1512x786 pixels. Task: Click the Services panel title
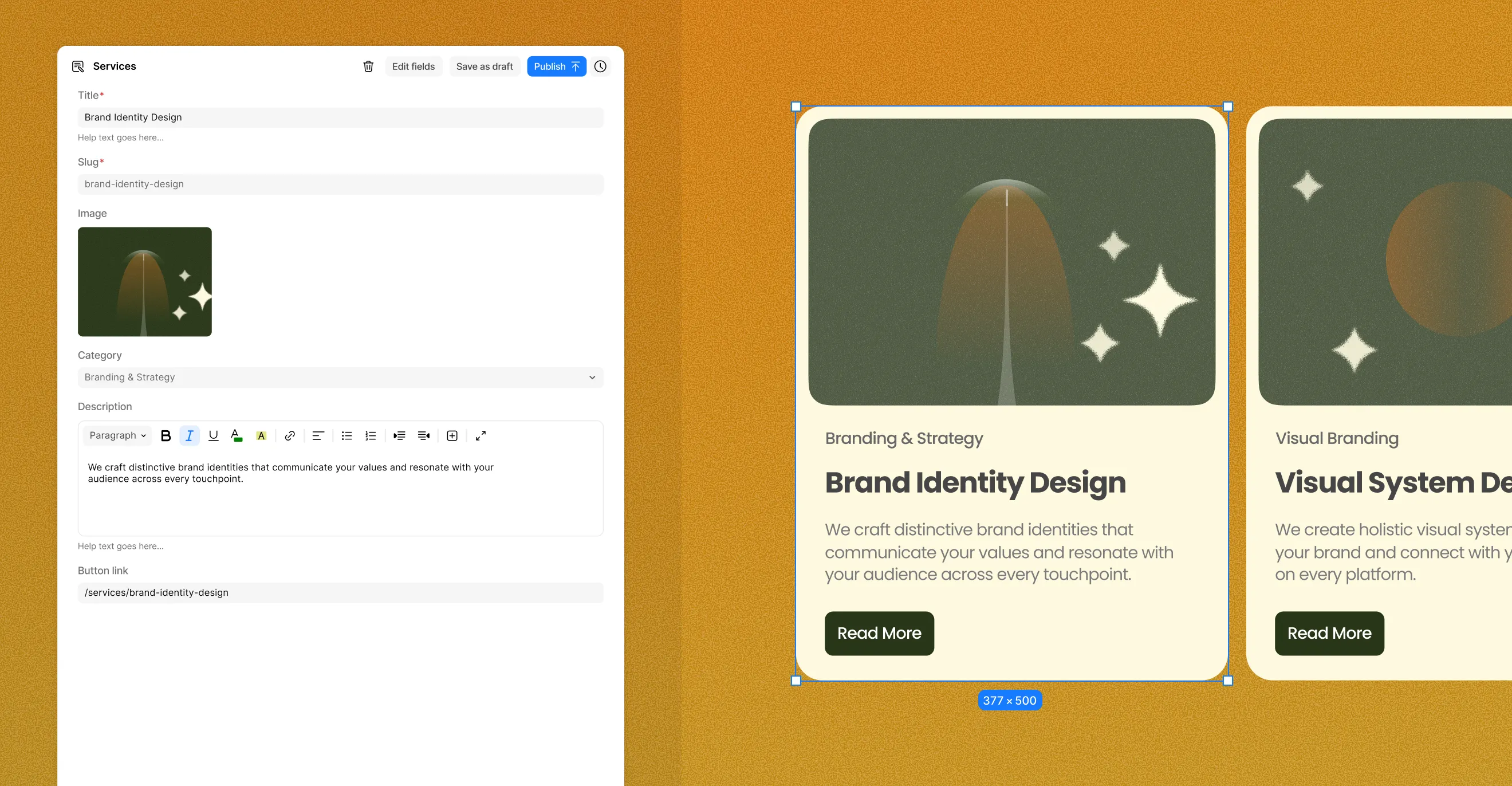point(115,66)
